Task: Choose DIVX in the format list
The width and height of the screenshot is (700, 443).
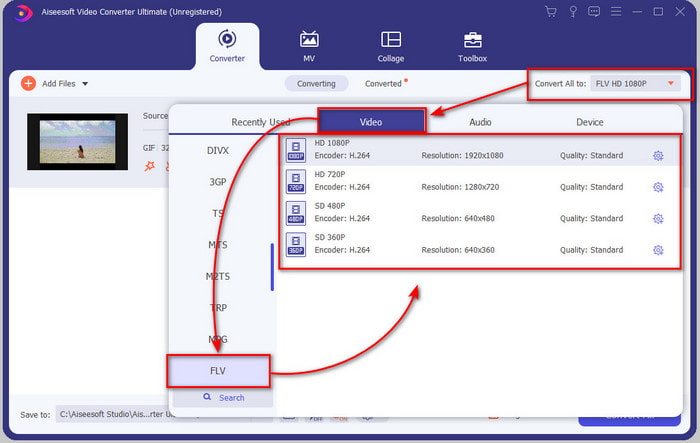Action: (218, 150)
